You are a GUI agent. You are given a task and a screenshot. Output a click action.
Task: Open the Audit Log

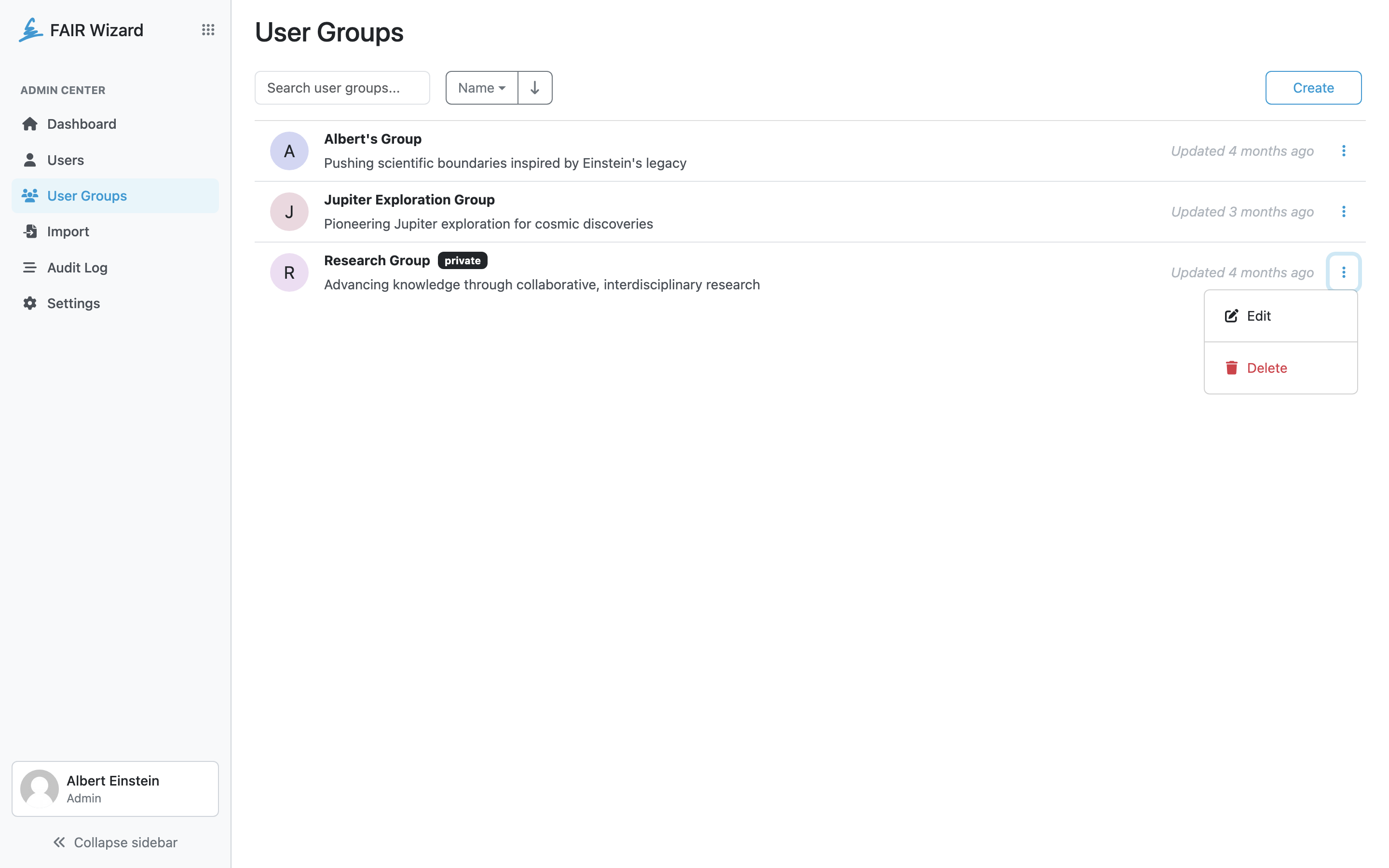pos(115,268)
